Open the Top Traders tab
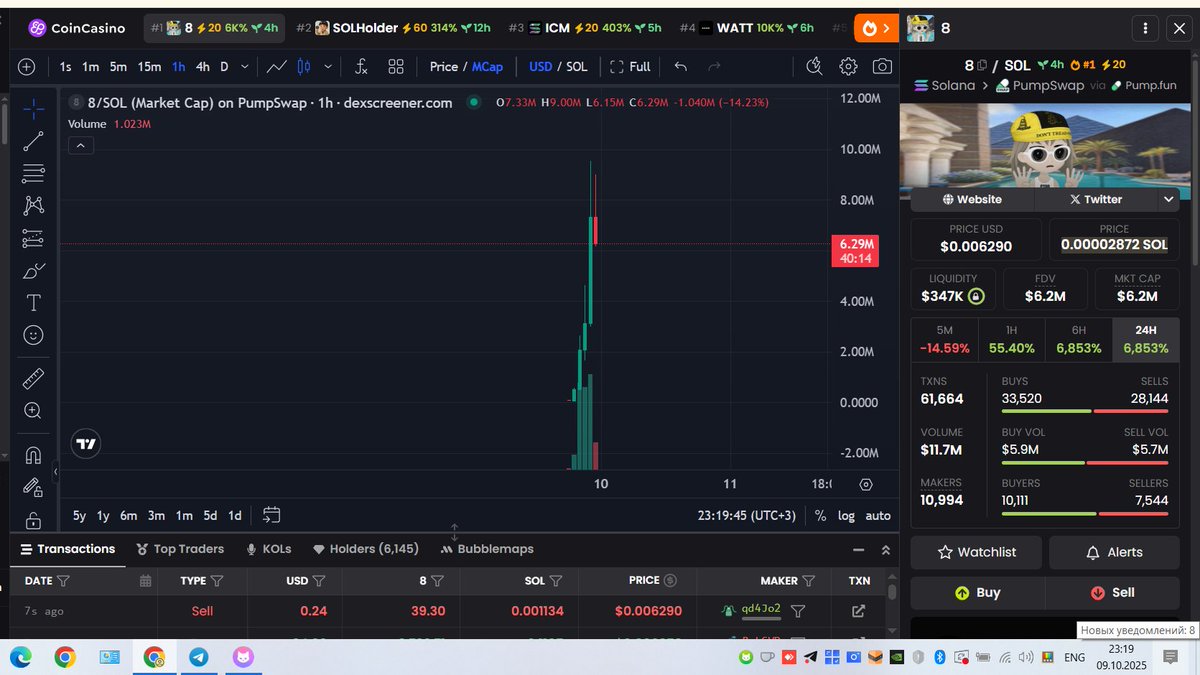This screenshot has width=1200, height=675. point(180,549)
